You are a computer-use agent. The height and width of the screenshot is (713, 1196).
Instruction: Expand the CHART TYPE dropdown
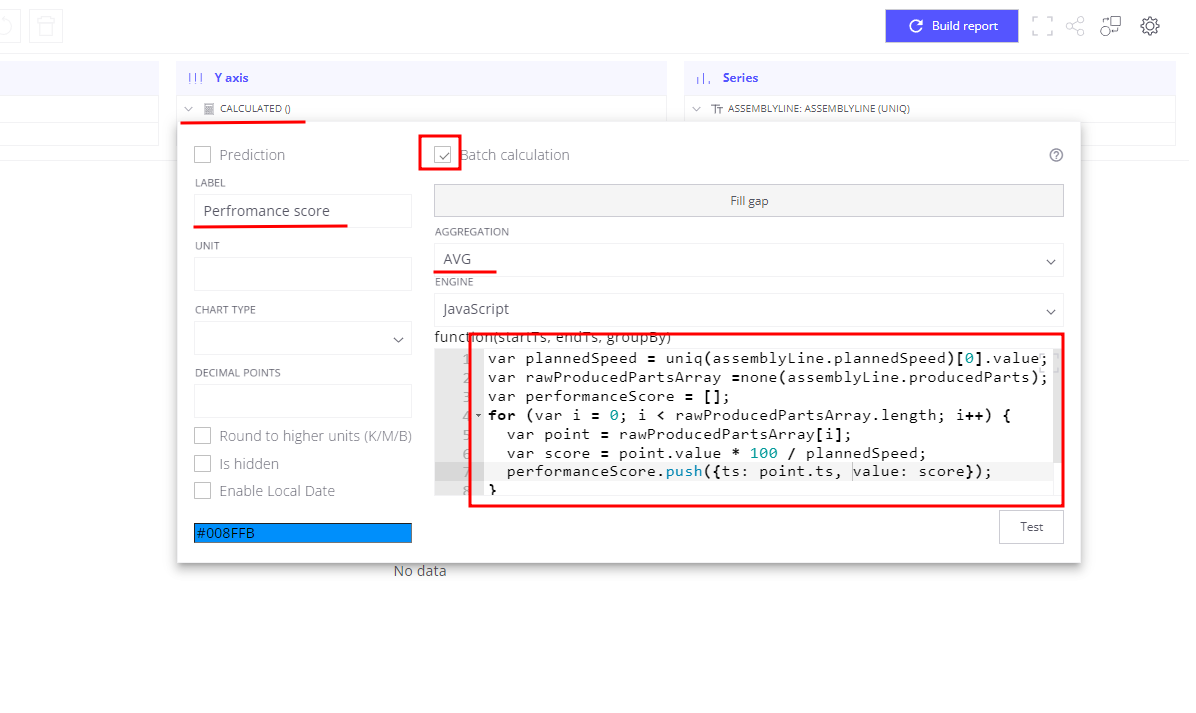point(302,338)
